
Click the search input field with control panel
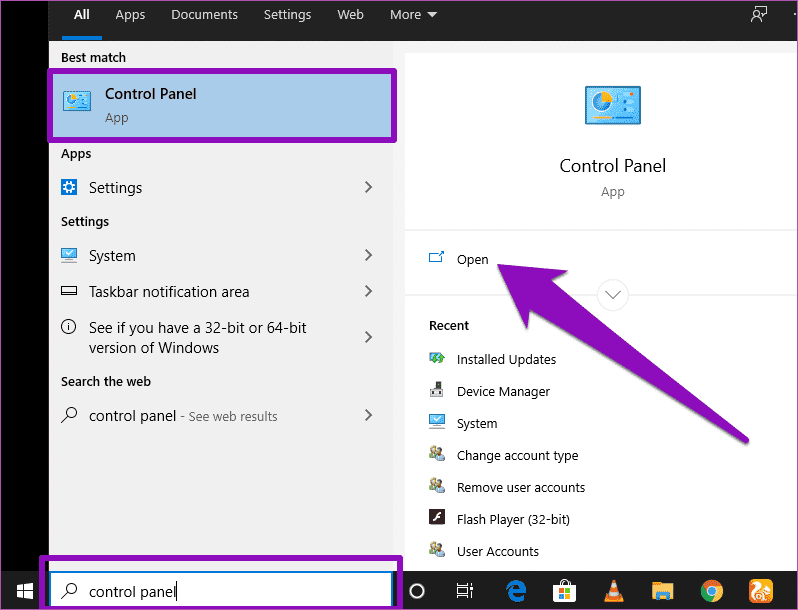pos(221,590)
